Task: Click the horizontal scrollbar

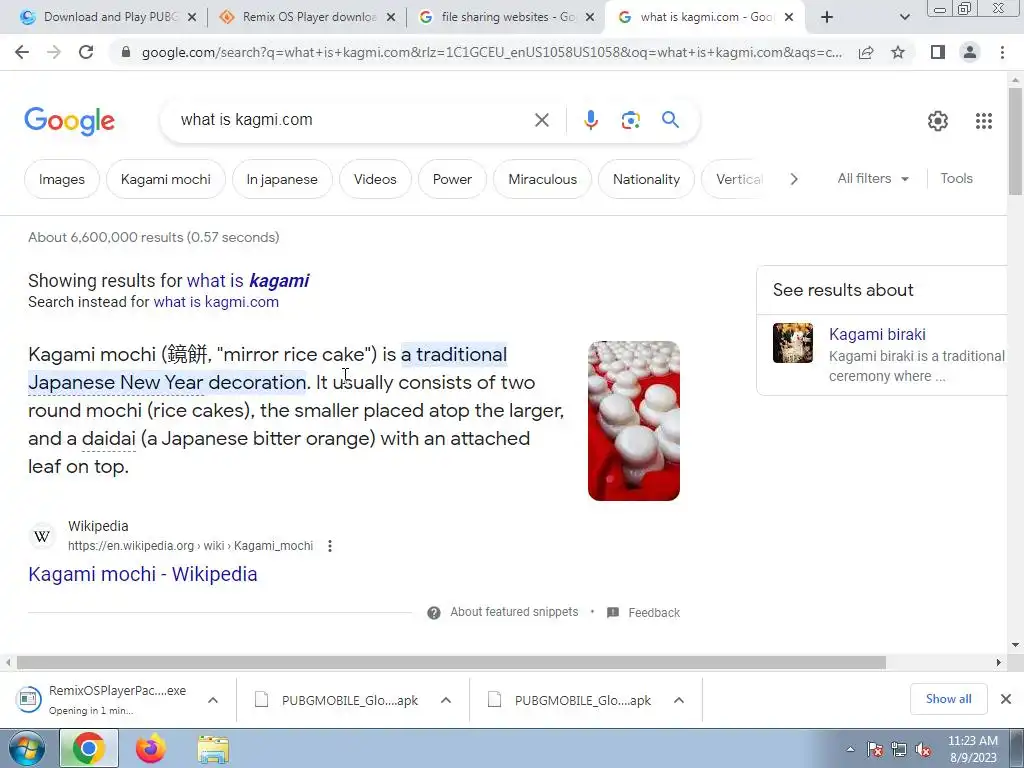Action: (451, 662)
